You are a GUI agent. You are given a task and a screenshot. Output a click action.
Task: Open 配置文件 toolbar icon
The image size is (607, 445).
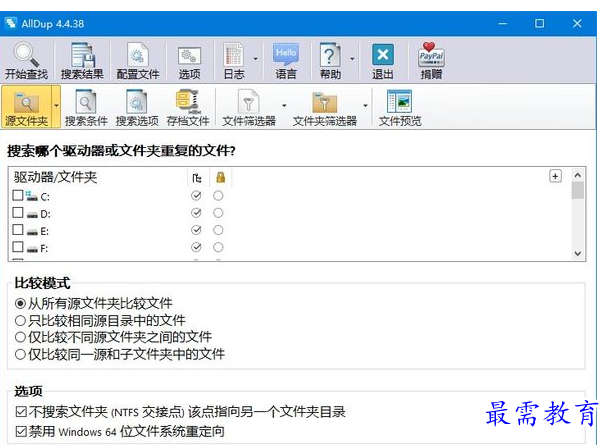pyautogui.click(x=138, y=55)
